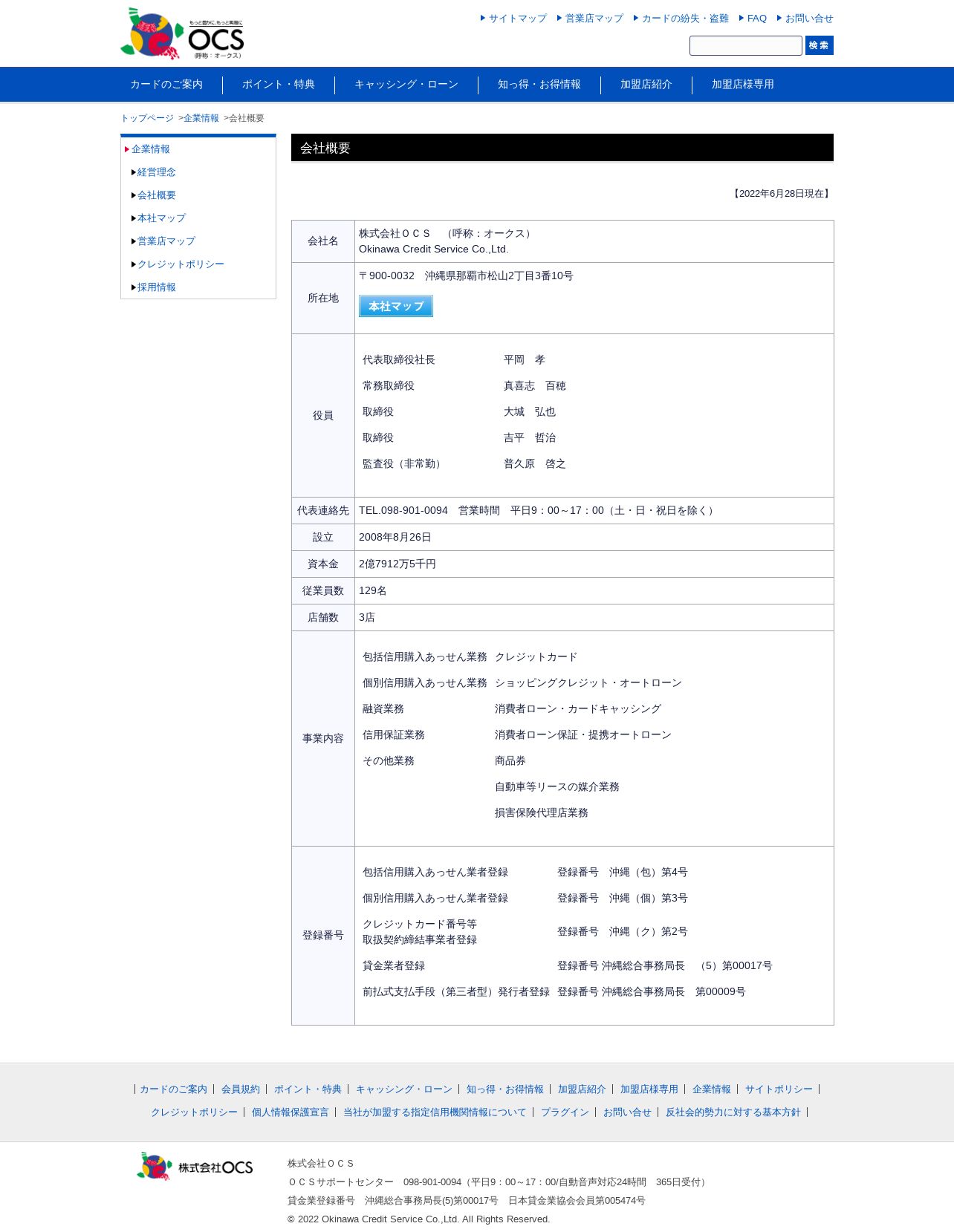Open footer link キャッシング・ローン
This screenshot has width=954, height=1232.
point(404,1089)
